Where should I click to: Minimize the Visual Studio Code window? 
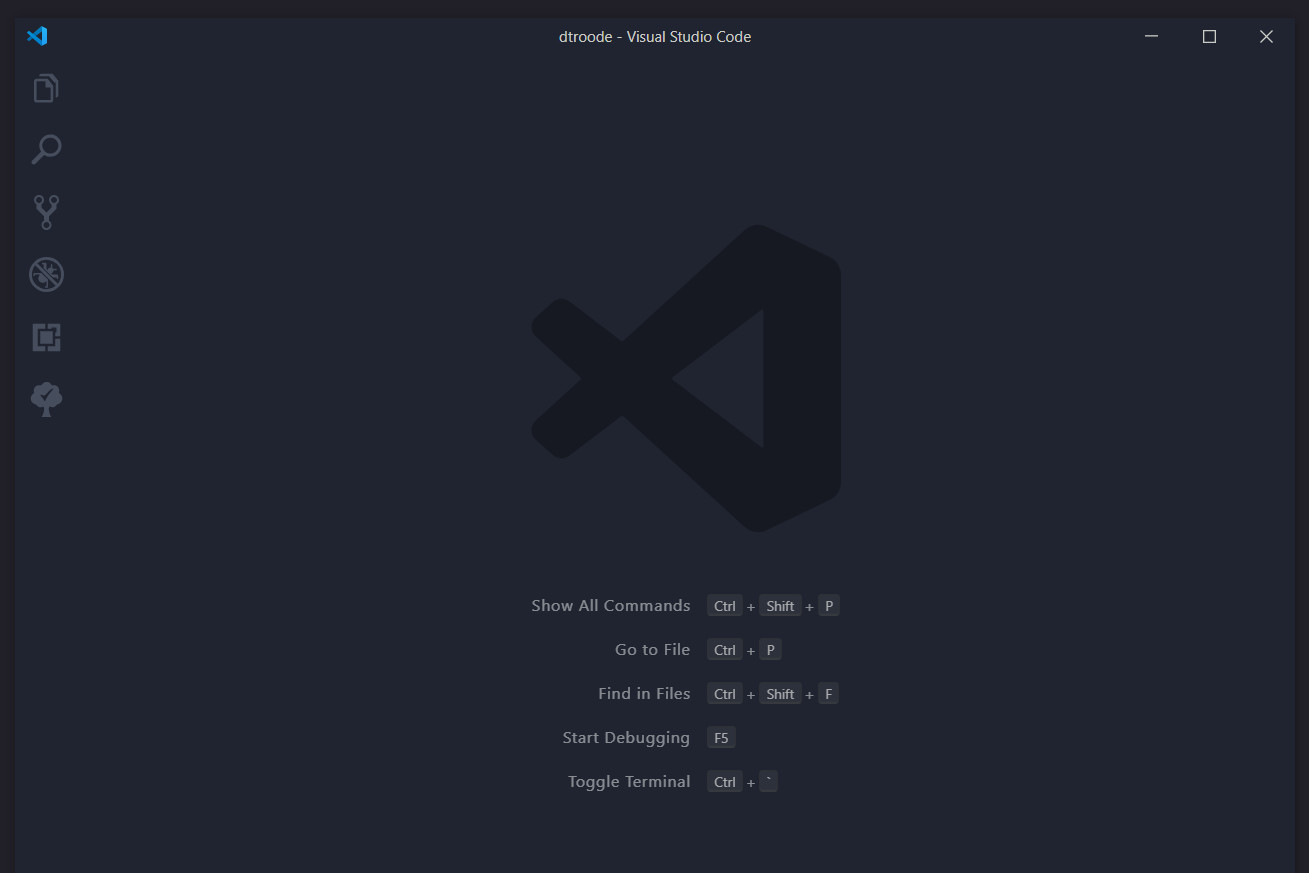(x=1152, y=36)
